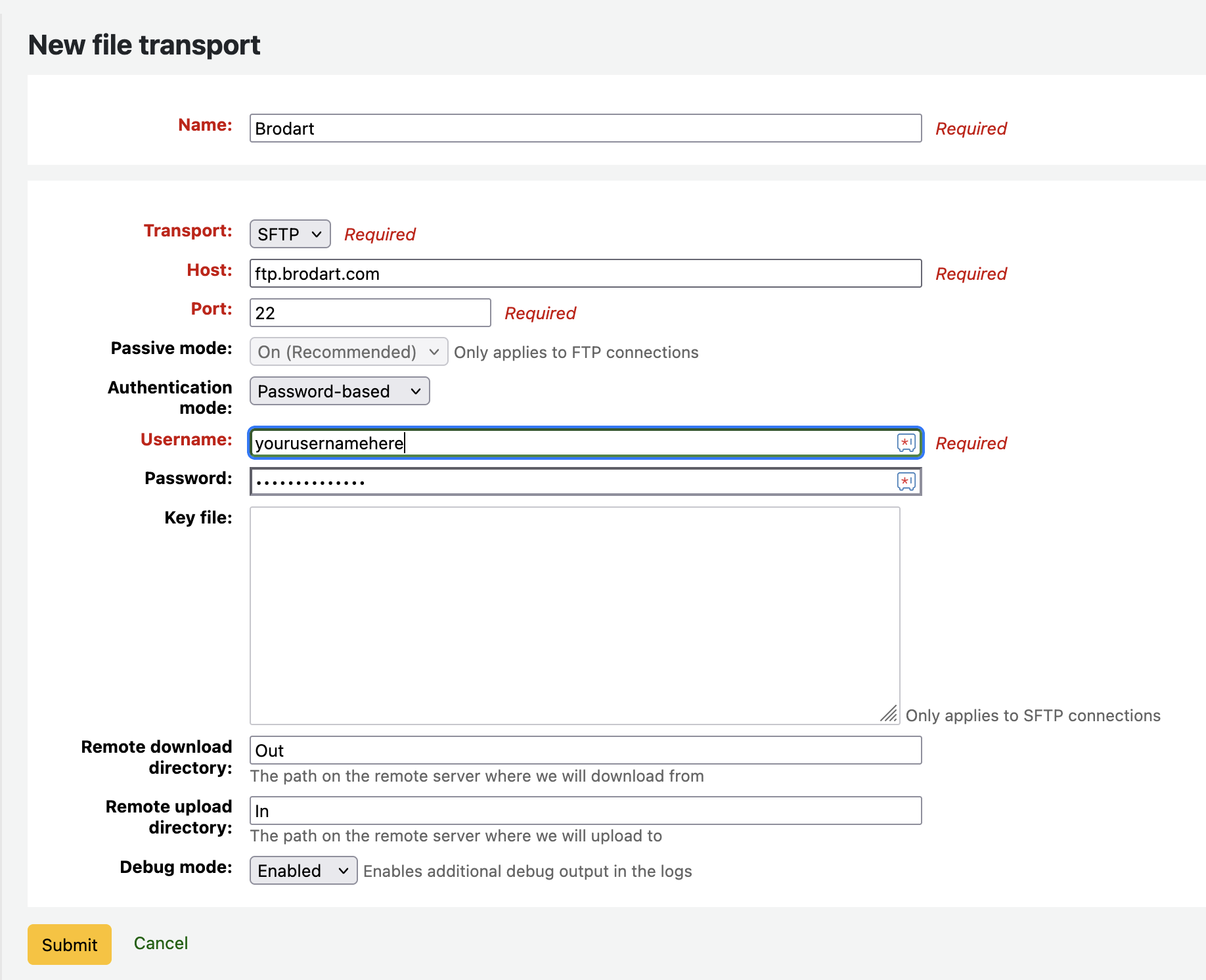Click inside the Key file text area

(x=574, y=615)
